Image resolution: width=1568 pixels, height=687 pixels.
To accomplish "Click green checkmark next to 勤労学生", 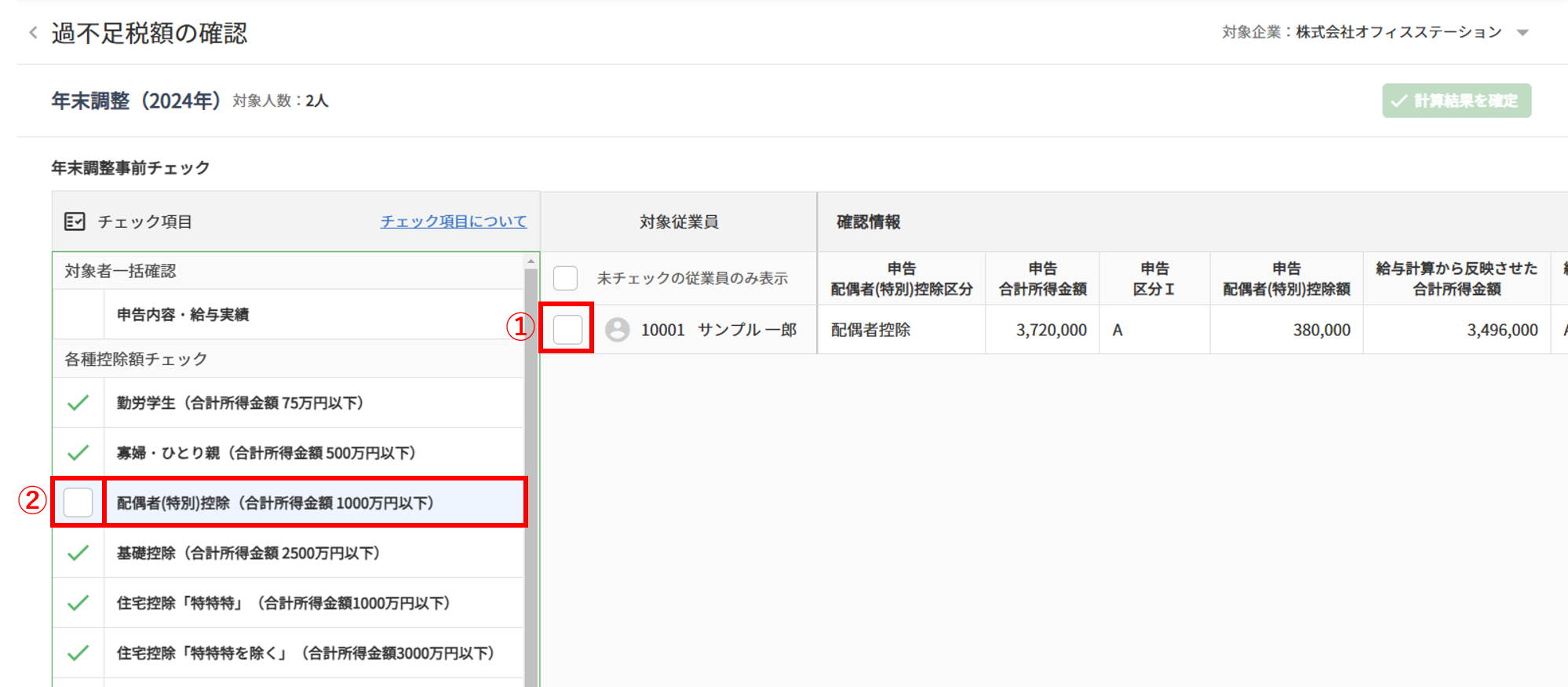I will (x=78, y=403).
